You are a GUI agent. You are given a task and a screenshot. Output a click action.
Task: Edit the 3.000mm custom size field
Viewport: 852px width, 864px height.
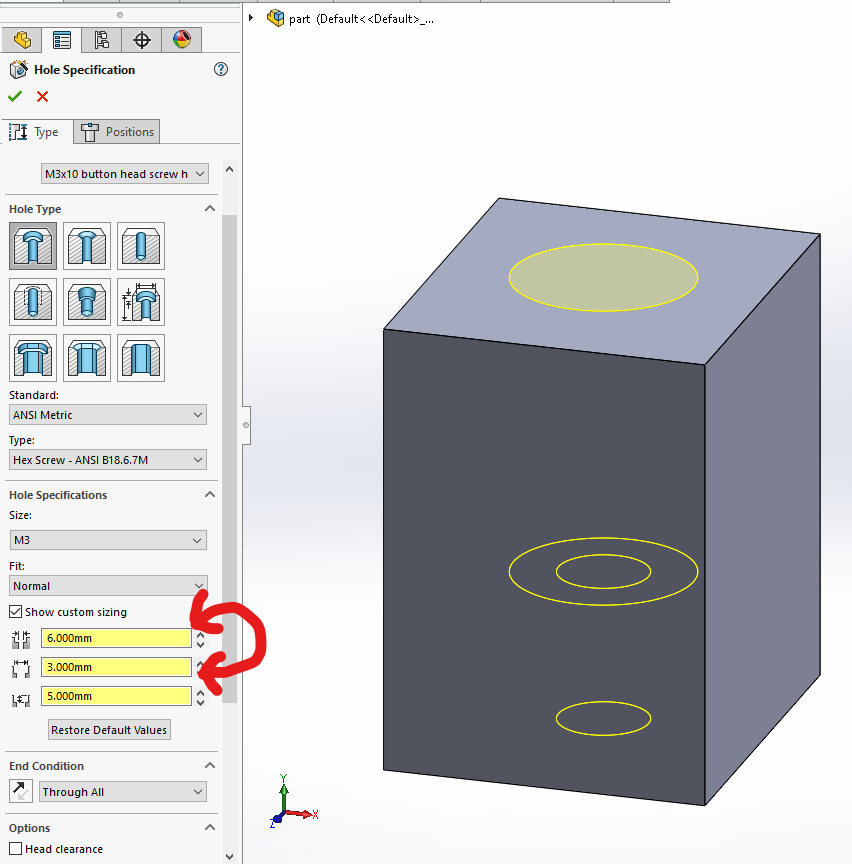point(116,667)
